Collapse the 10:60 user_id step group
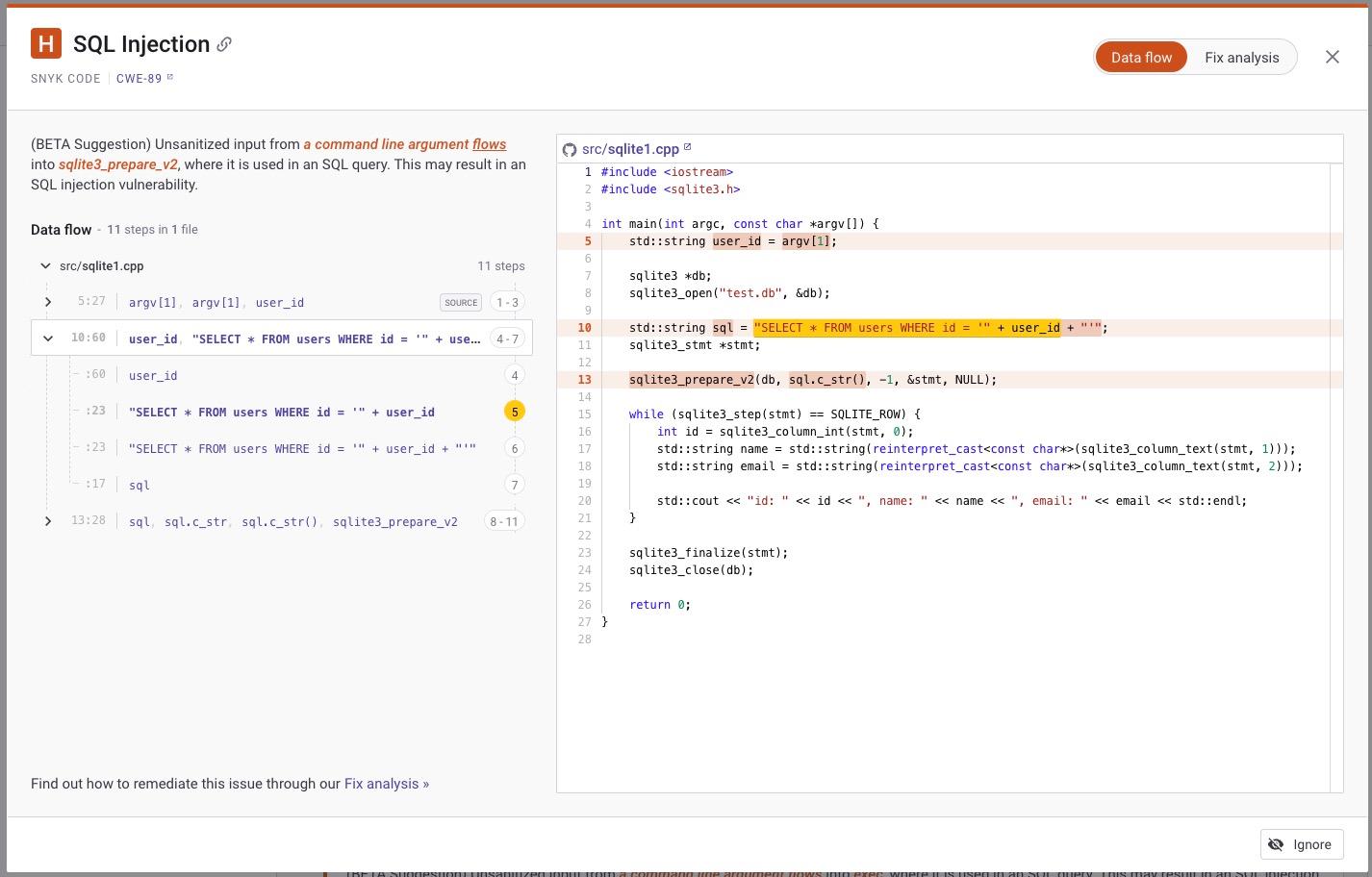The width and height of the screenshot is (1372, 877). (x=48, y=338)
